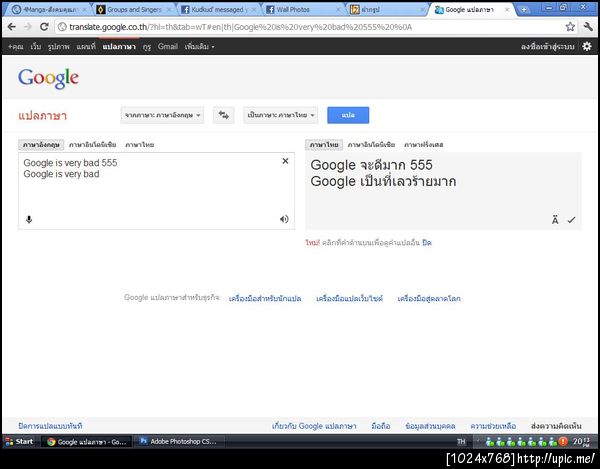Image resolution: width=600 pixels, height=469 pixels.
Task: Switch to Wall Photos tab
Action: click(303, 10)
